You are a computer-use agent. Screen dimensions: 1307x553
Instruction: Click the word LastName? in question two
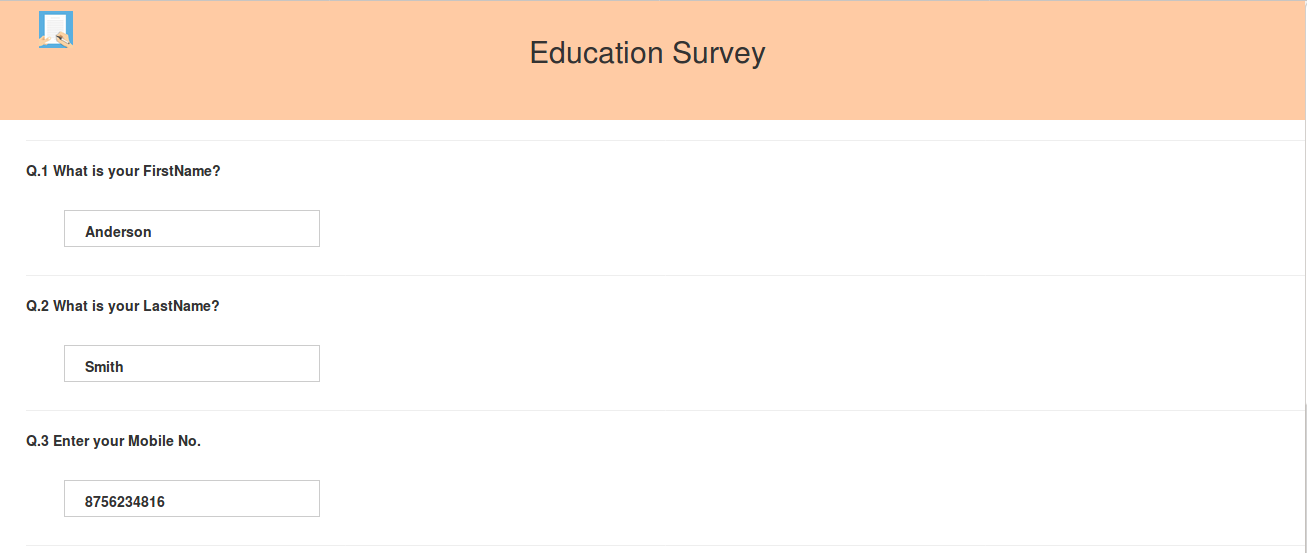[x=181, y=306]
